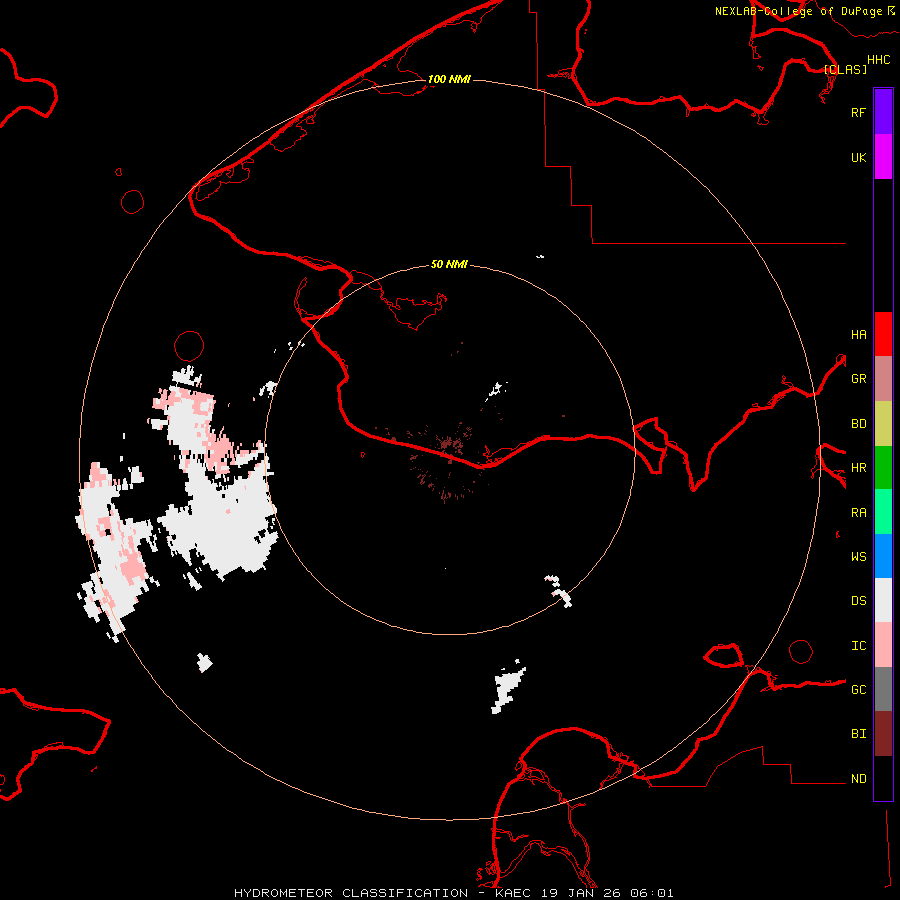
Task: Select the yellow BD legend swatch
Action: [x=883, y=424]
